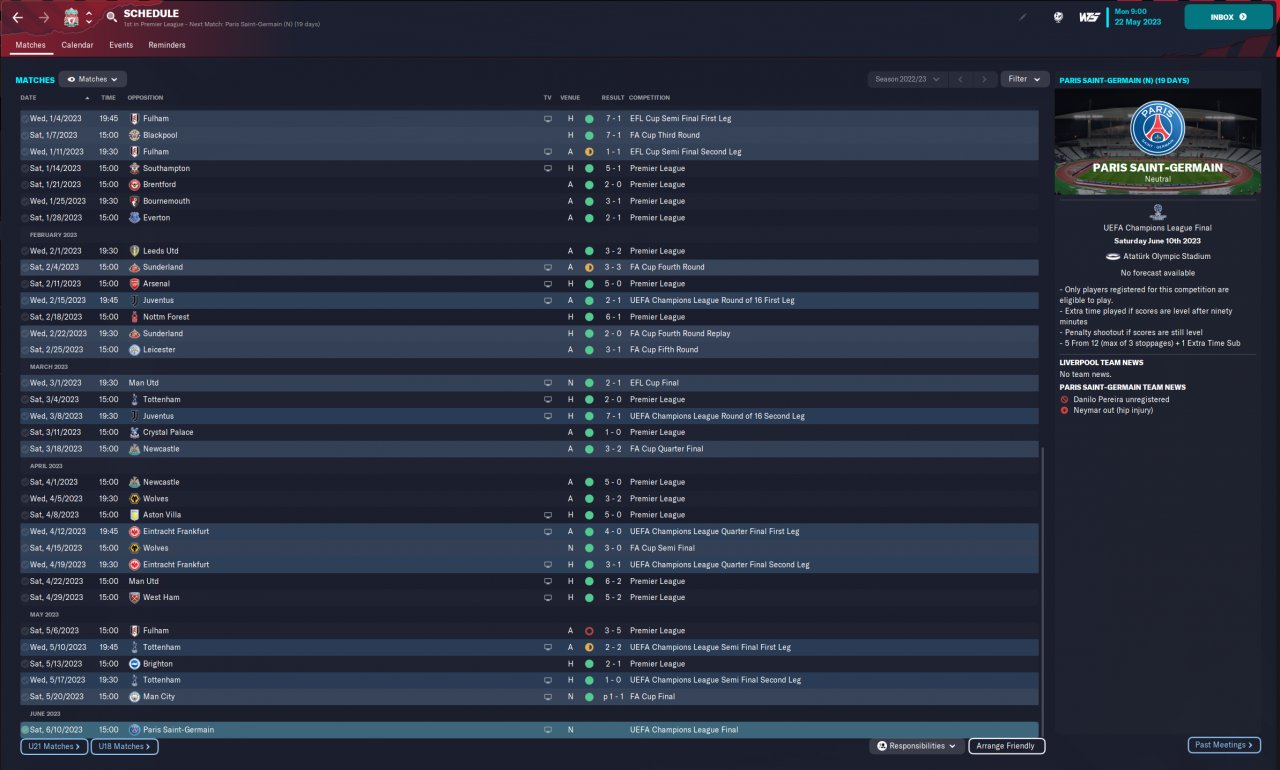Go to the next season arrow
Screen dimensions: 1280x770
[985, 79]
